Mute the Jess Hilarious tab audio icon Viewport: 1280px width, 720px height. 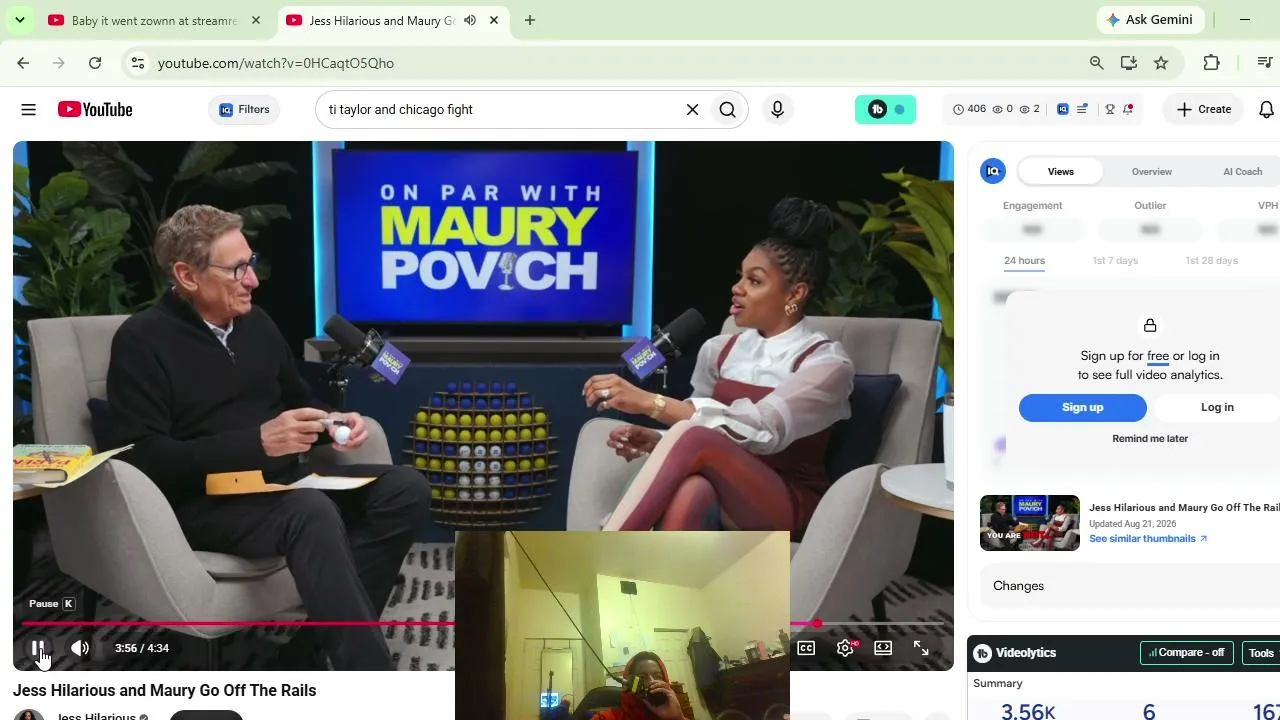[x=470, y=20]
